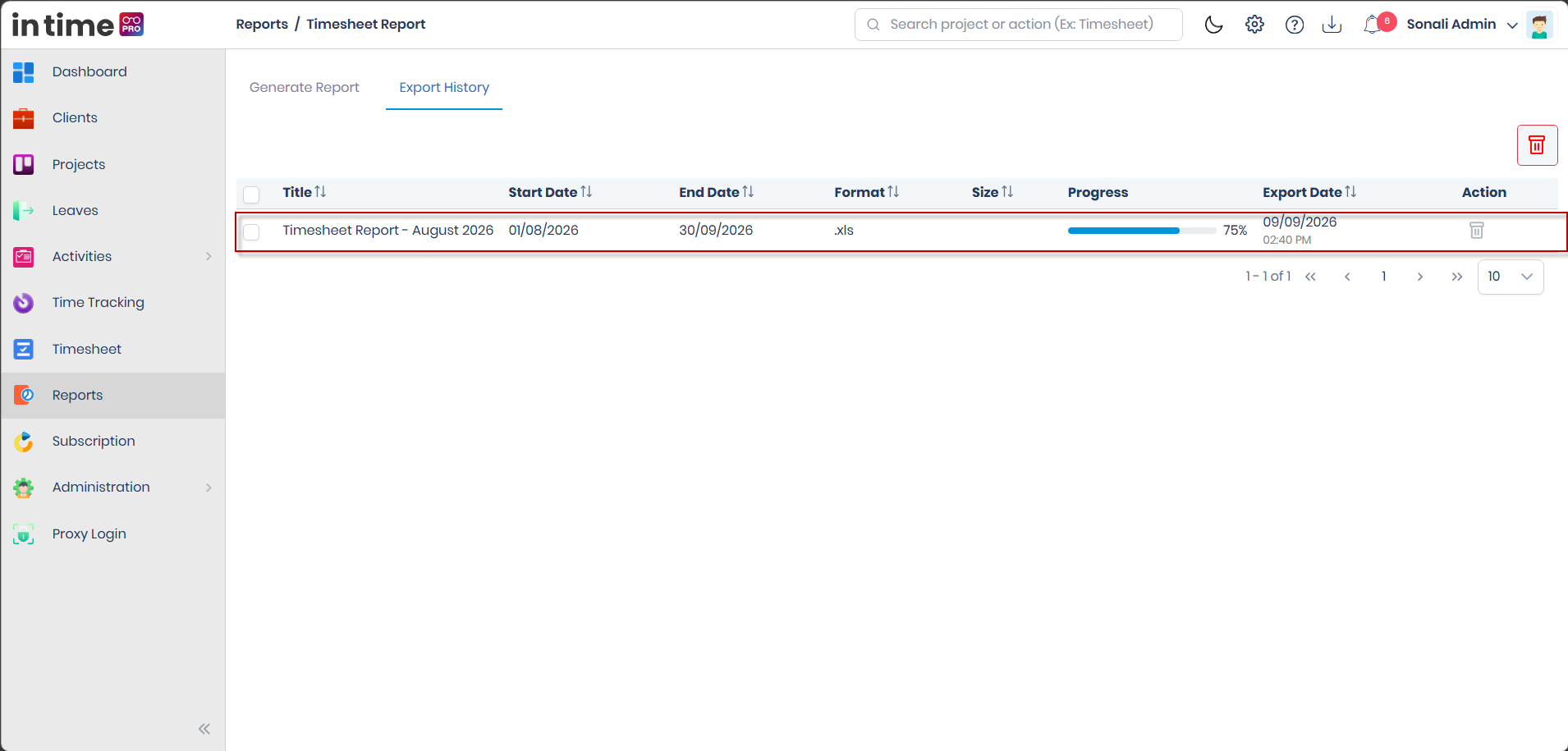Collapse the sidebar with double chevron

pyautogui.click(x=204, y=729)
